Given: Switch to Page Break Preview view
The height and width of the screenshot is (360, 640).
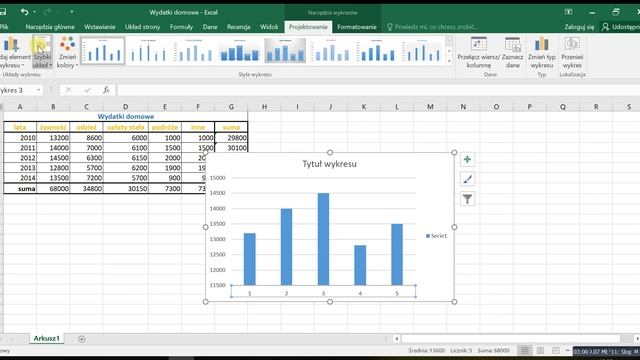Looking at the screenshot, I should point(556,351).
